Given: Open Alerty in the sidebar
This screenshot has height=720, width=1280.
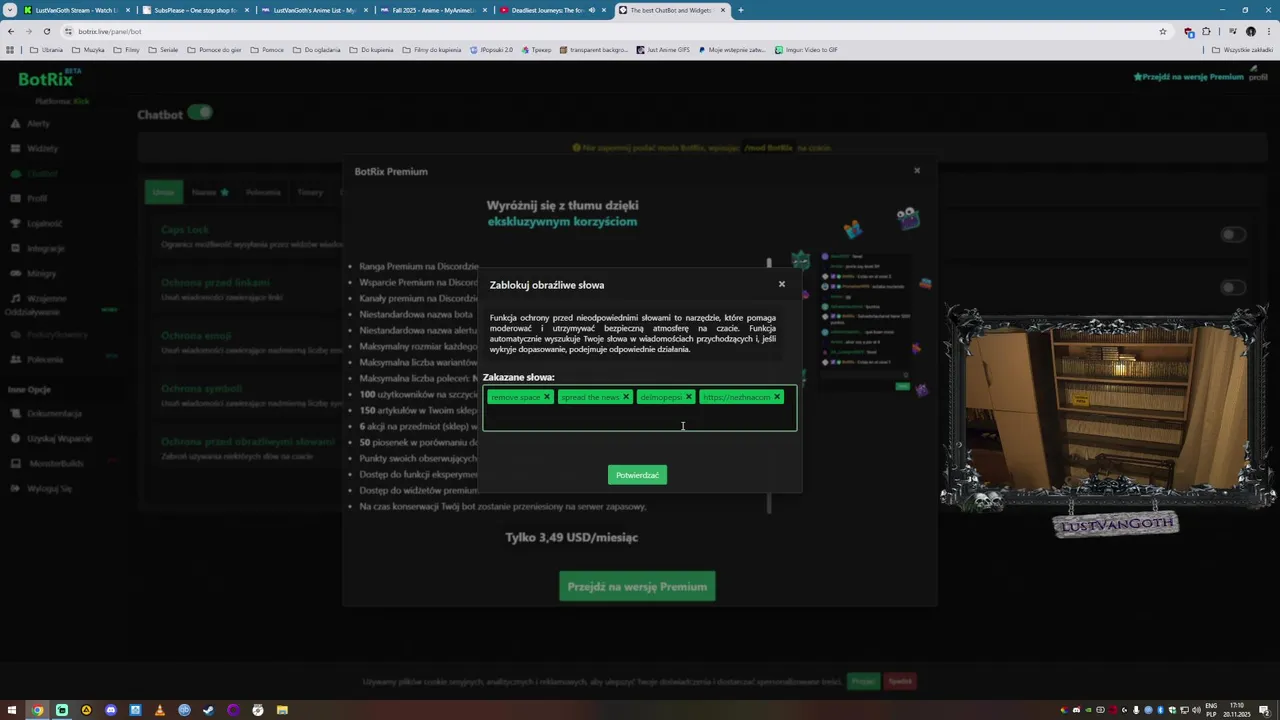Looking at the screenshot, I should pyautogui.click(x=30, y=123).
